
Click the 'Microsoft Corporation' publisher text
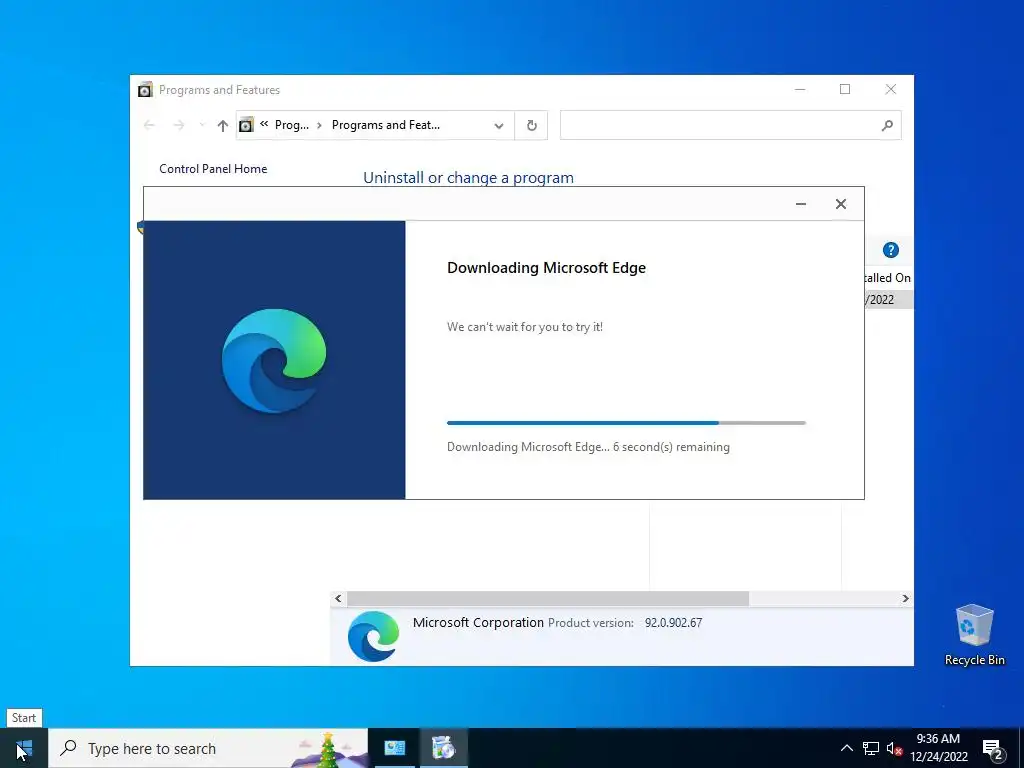click(478, 622)
